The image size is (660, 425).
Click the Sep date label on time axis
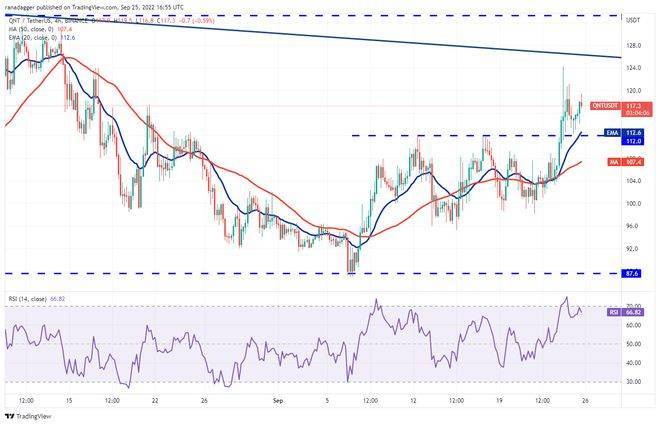[x=278, y=398]
